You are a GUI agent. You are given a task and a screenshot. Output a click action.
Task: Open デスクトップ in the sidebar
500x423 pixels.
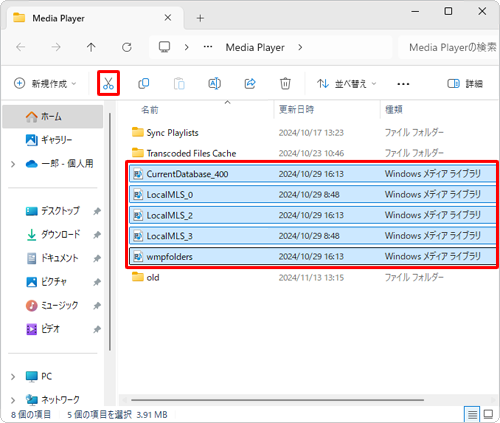pos(53,211)
